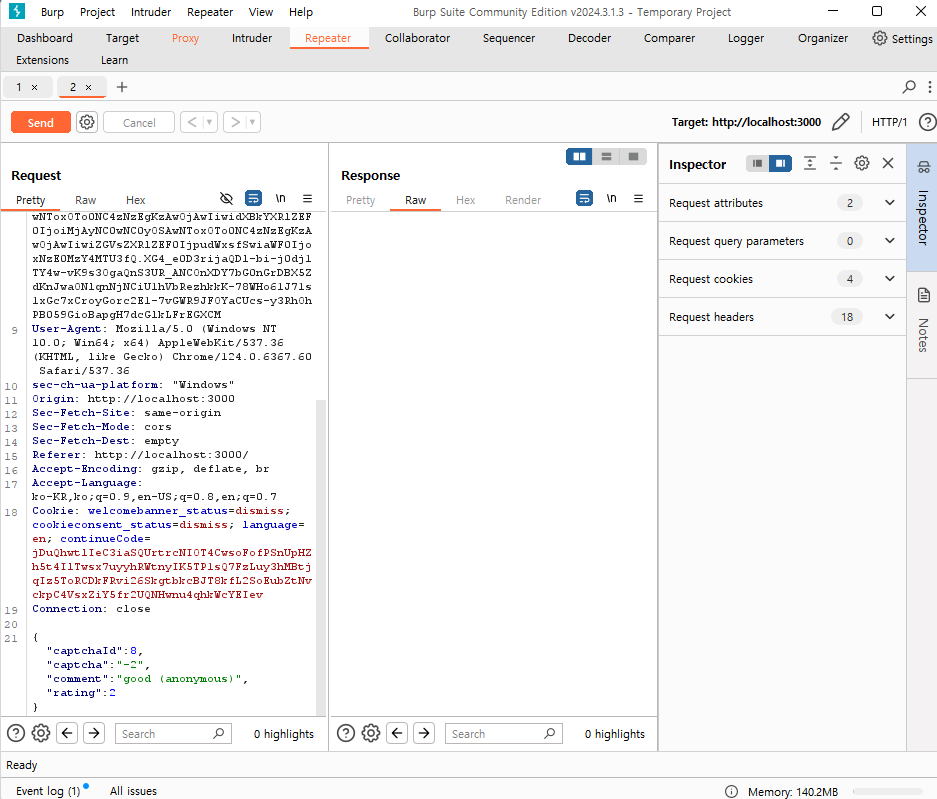Open Response search help icon
Screen dimensions: 937x799
point(346,733)
